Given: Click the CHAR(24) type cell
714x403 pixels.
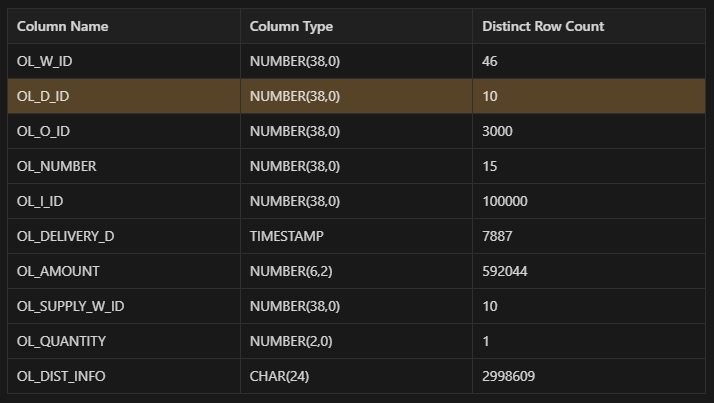Looking at the screenshot, I should pyautogui.click(x=357, y=376).
